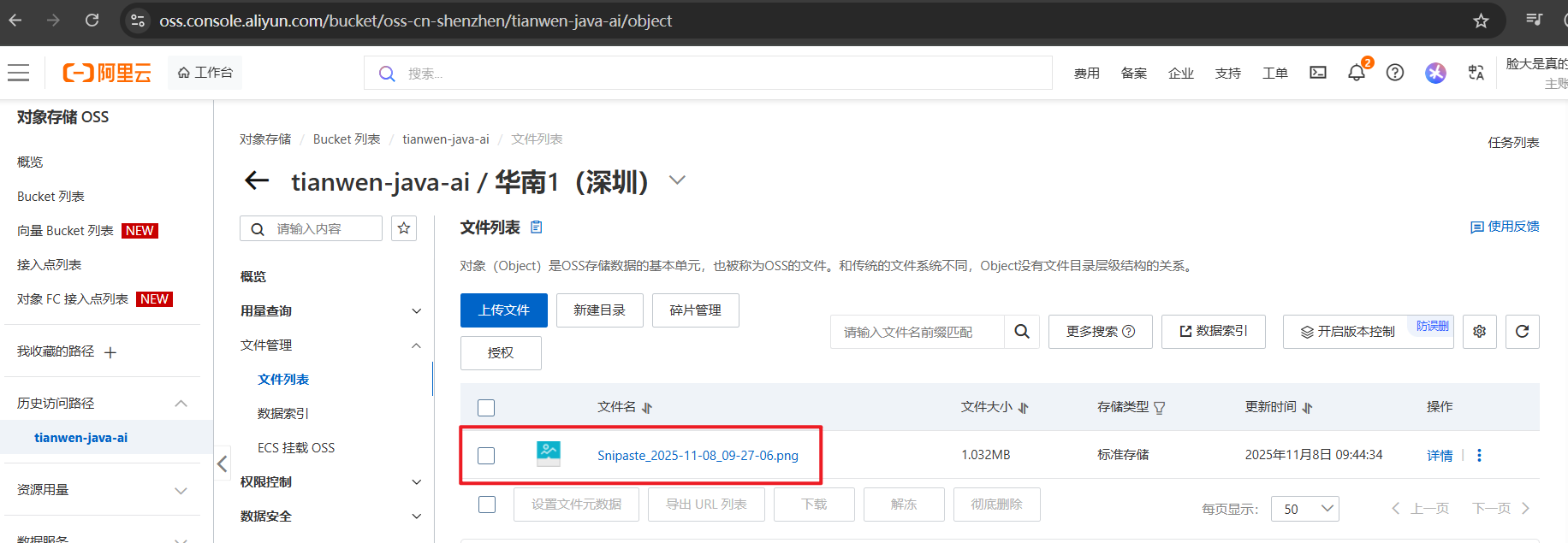
Task: Open the notification bell
Action: tap(1357, 73)
